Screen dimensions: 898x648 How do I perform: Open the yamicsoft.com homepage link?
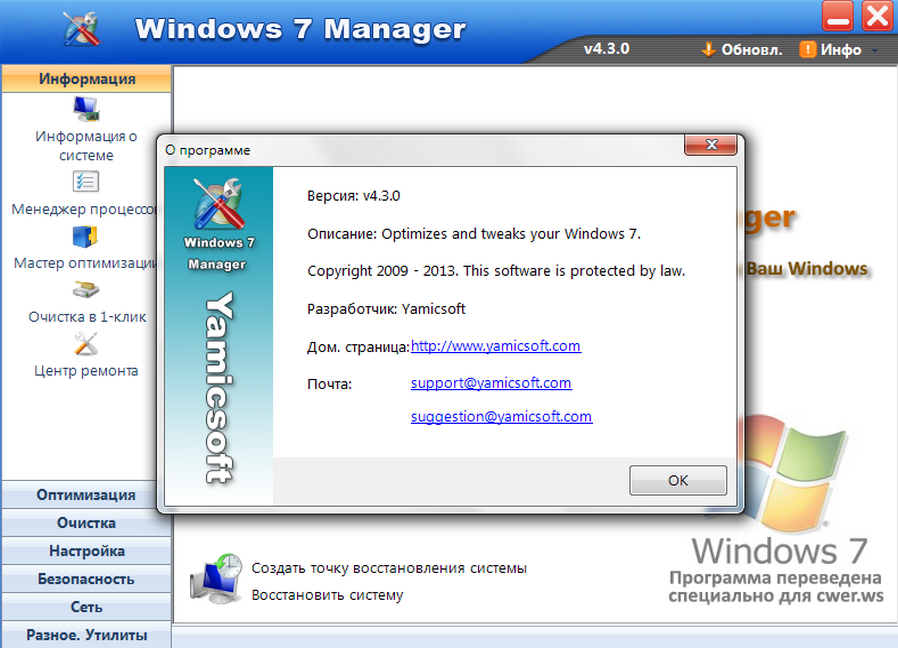[496, 346]
